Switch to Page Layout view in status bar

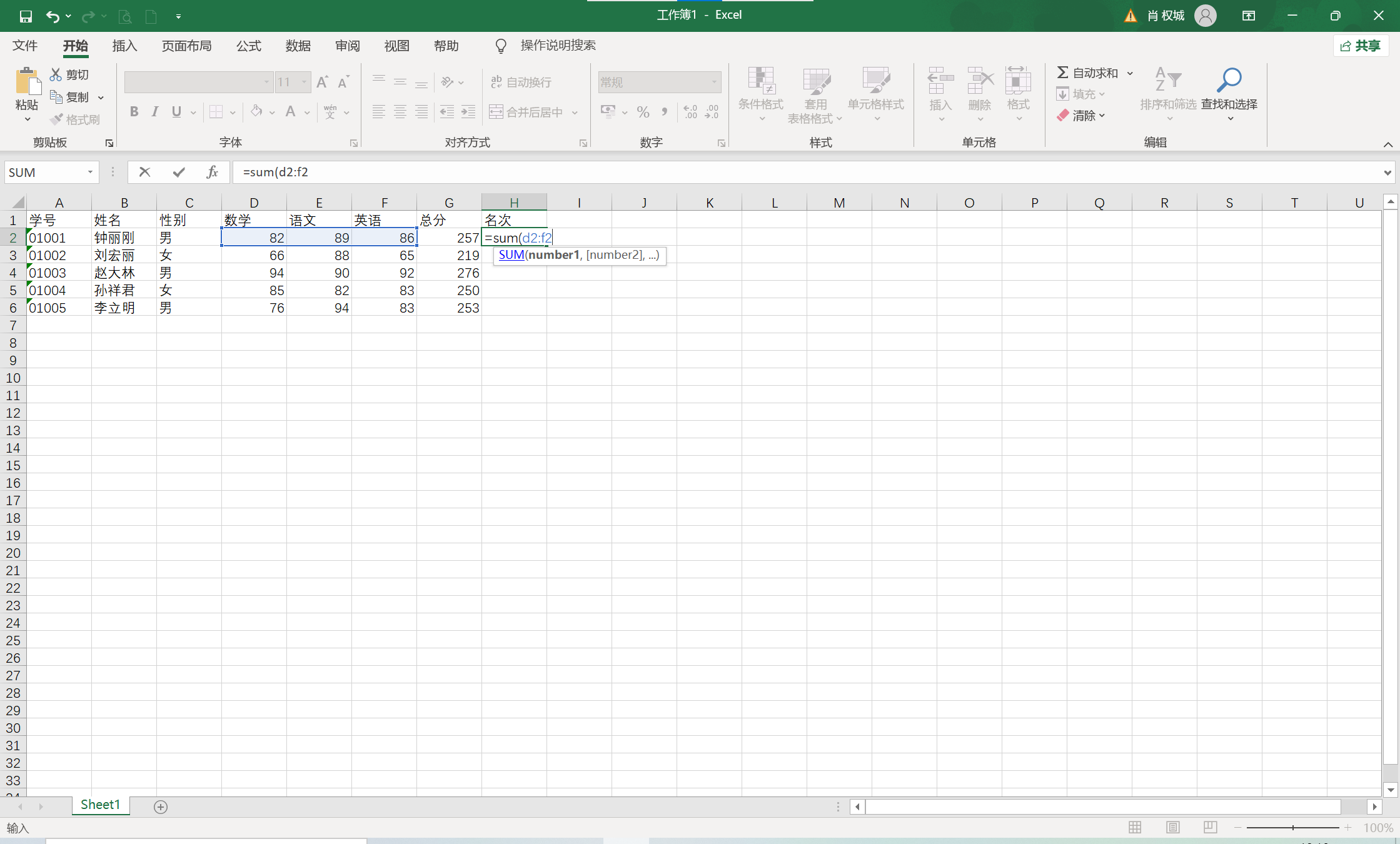pyautogui.click(x=1173, y=827)
